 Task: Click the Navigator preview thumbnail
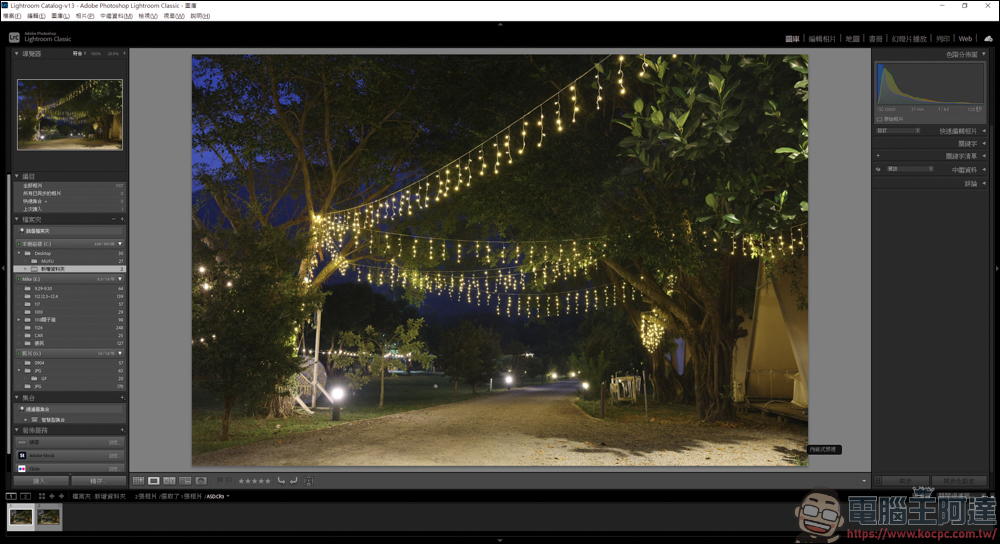click(70, 115)
